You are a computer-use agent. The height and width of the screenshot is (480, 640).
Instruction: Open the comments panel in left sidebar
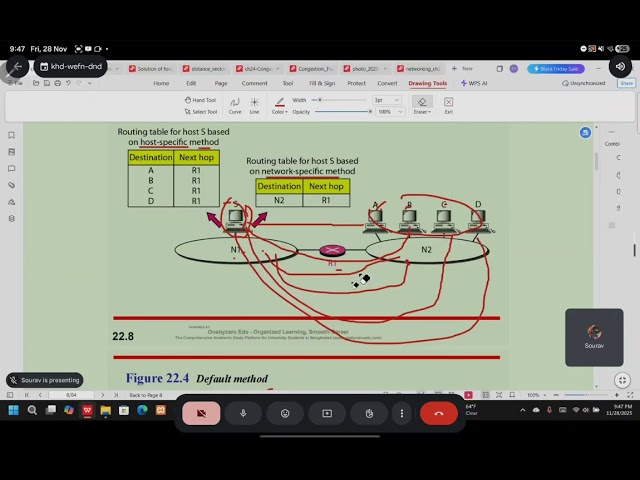coord(11,169)
